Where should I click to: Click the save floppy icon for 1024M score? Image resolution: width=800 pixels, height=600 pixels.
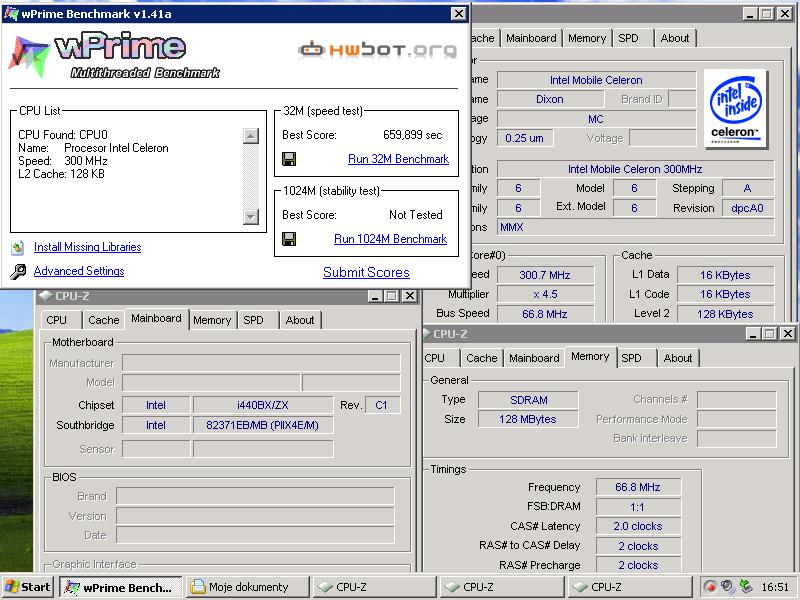tap(289, 239)
